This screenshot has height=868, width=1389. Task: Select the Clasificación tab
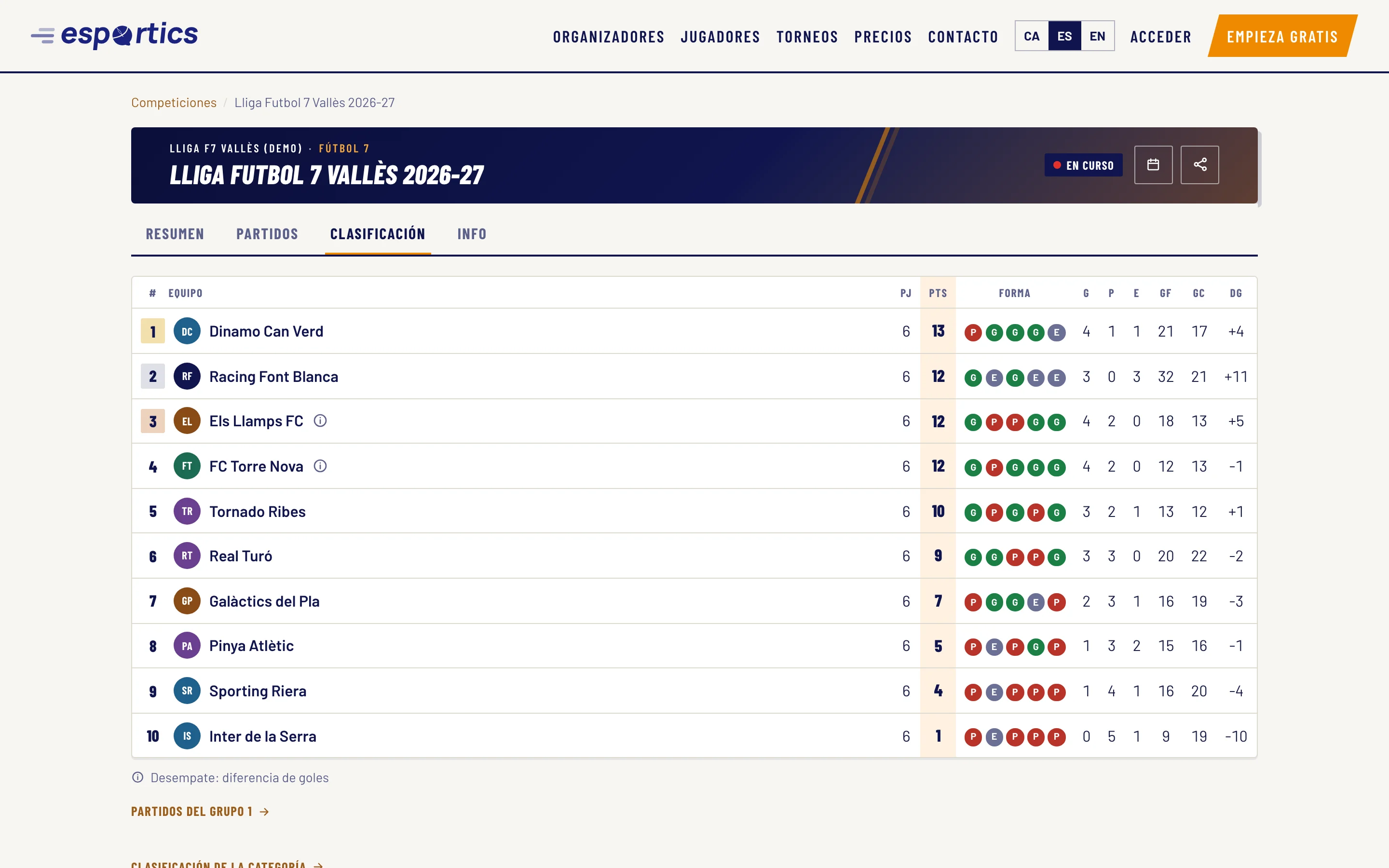[x=378, y=234]
